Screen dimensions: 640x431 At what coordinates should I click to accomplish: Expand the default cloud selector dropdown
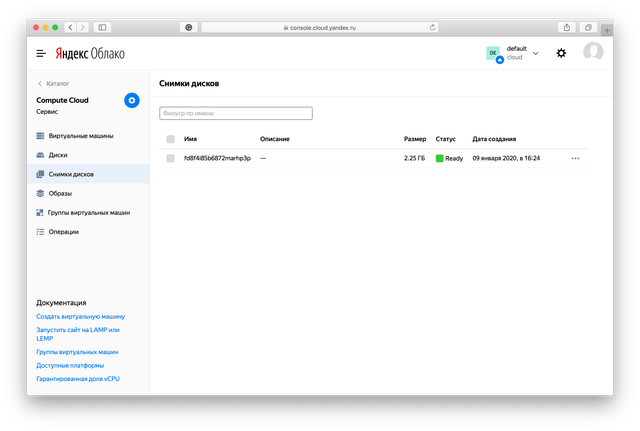(536, 53)
